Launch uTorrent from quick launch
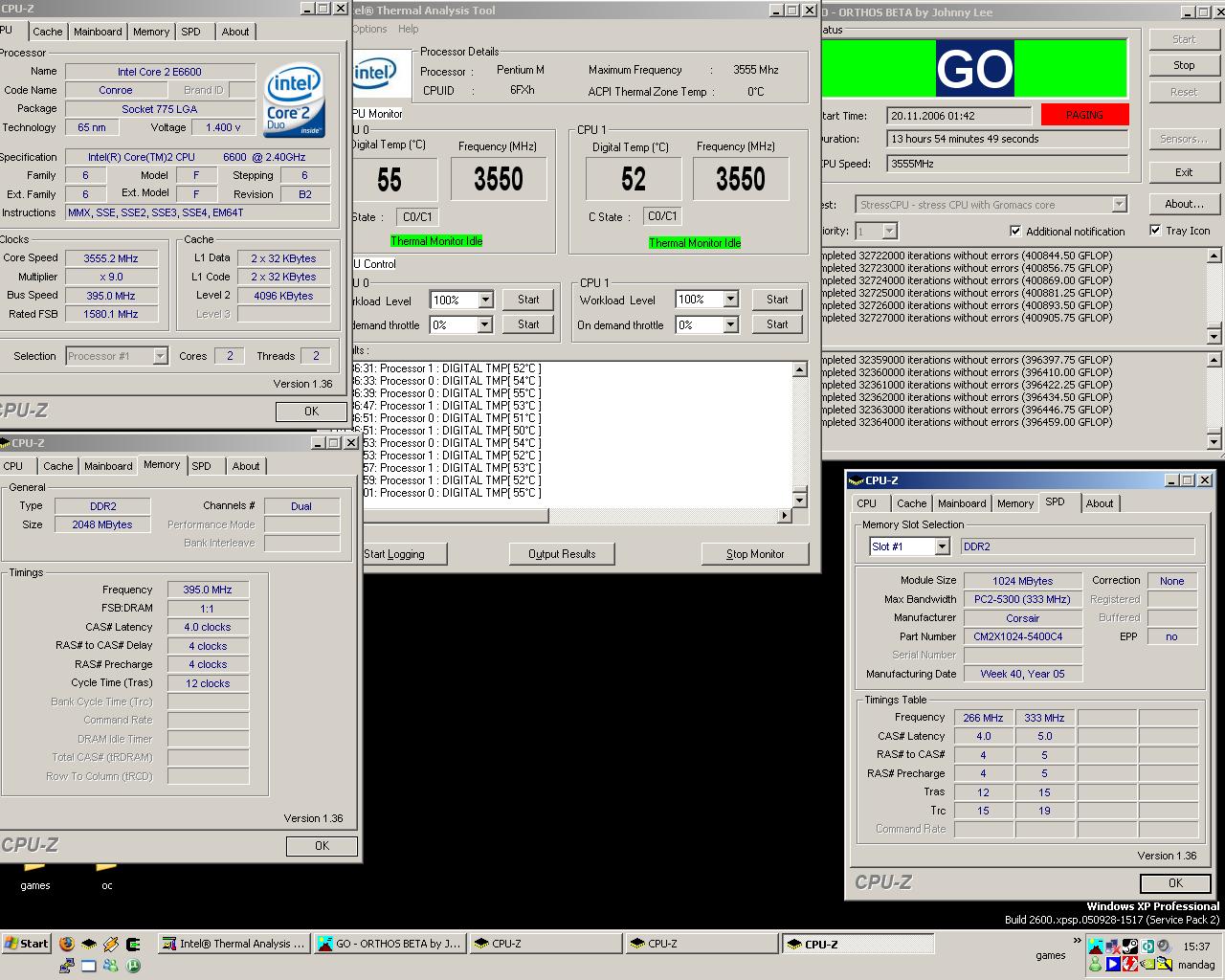 click(x=133, y=966)
